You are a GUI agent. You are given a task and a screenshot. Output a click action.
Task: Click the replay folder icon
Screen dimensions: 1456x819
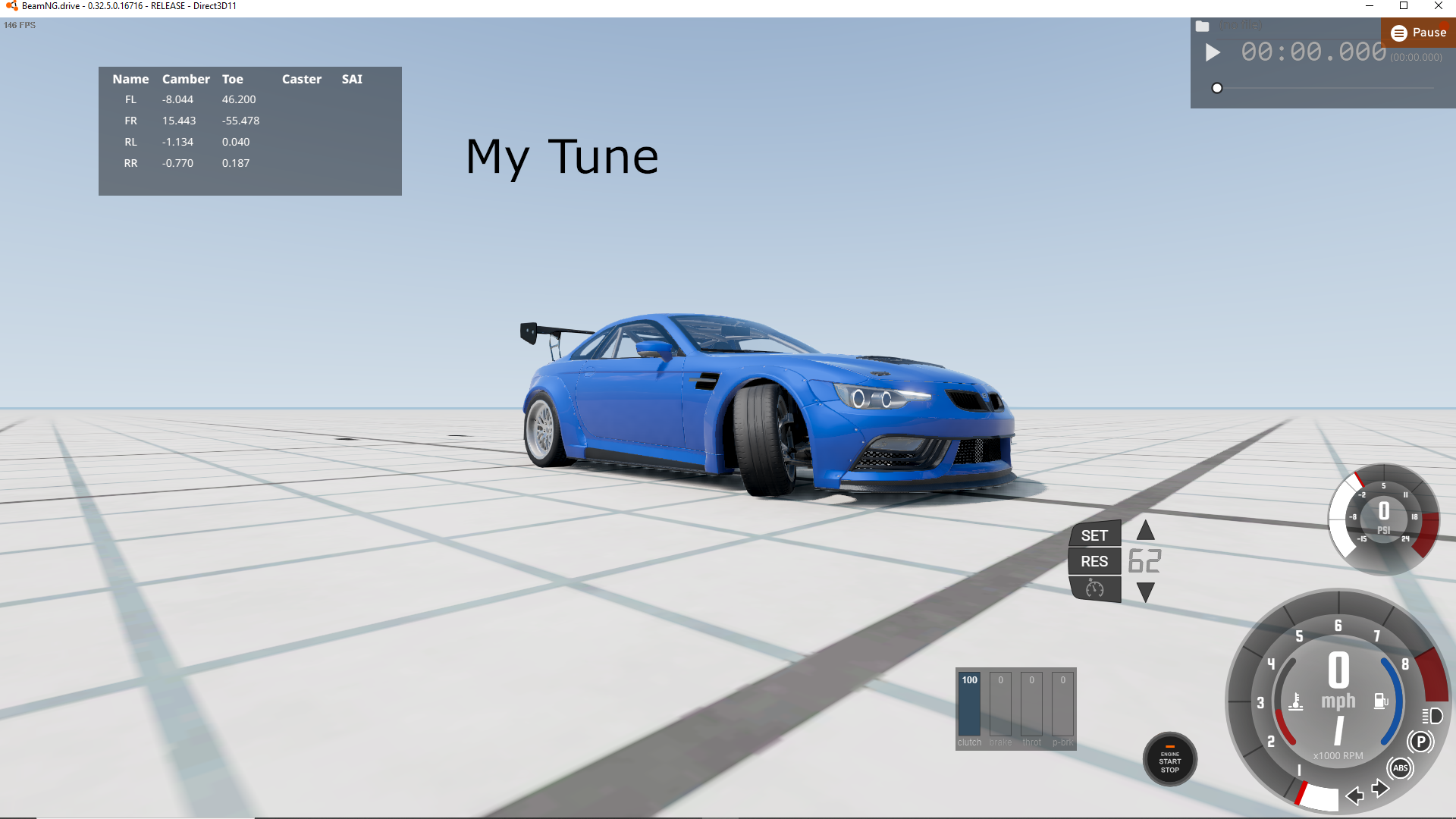pyautogui.click(x=1202, y=27)
